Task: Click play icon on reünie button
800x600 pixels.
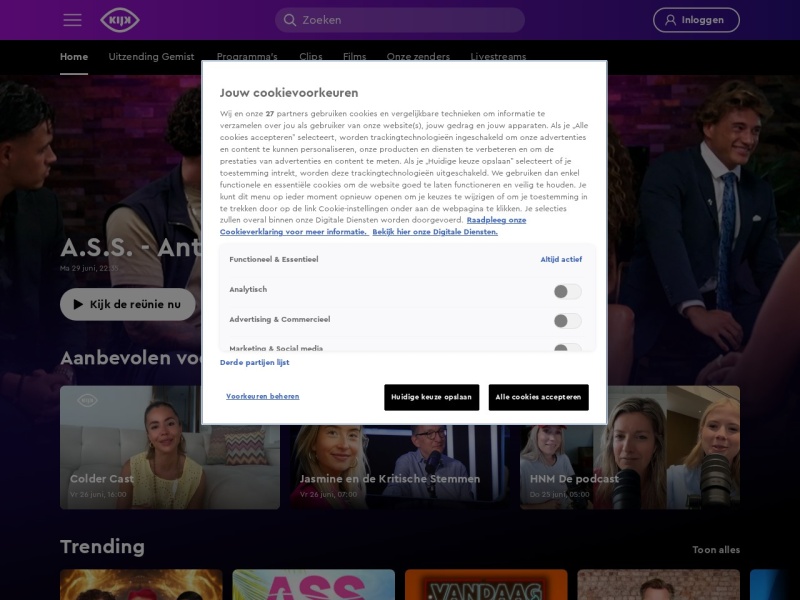Action: 78,305
